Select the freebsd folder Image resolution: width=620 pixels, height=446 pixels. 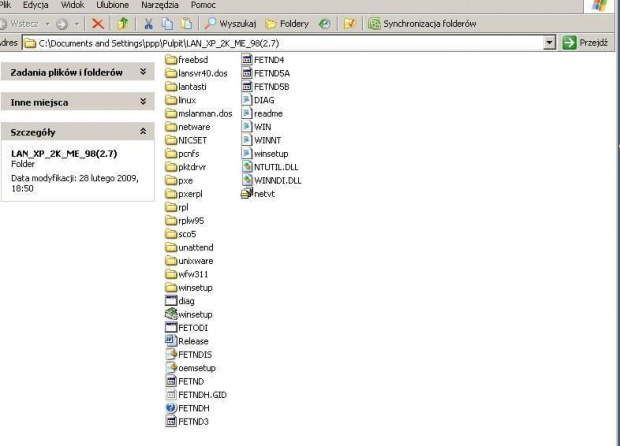tap(187, 60)
